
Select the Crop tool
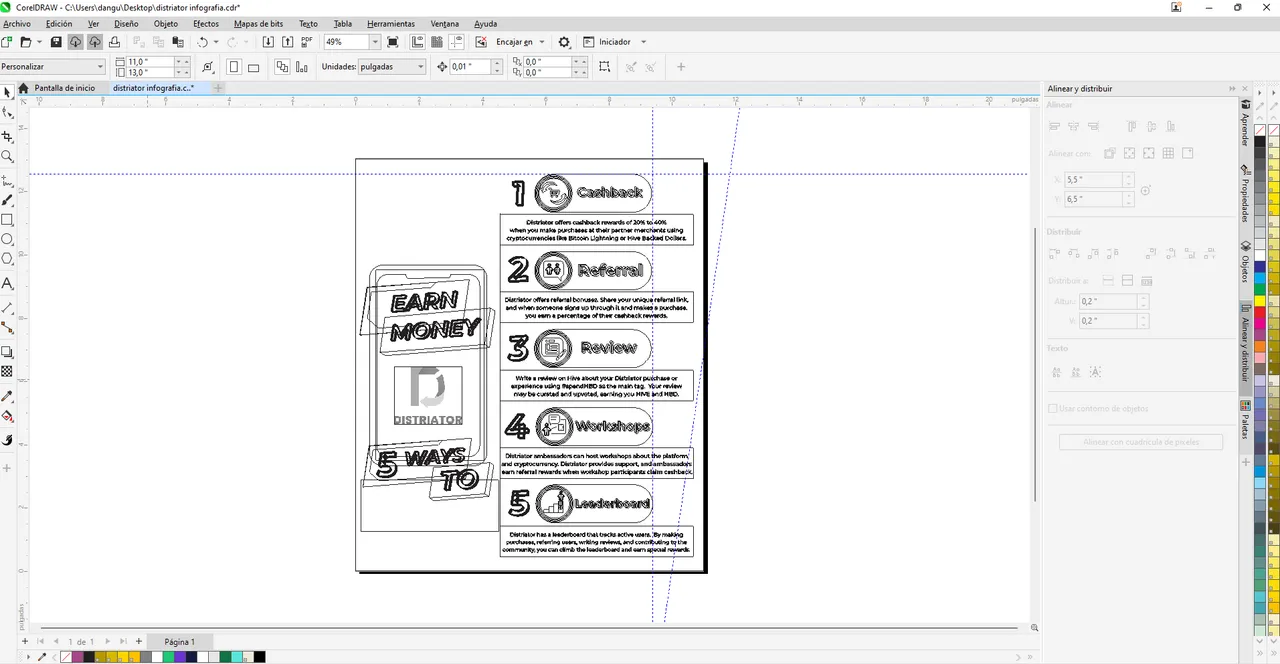[8, 136]
